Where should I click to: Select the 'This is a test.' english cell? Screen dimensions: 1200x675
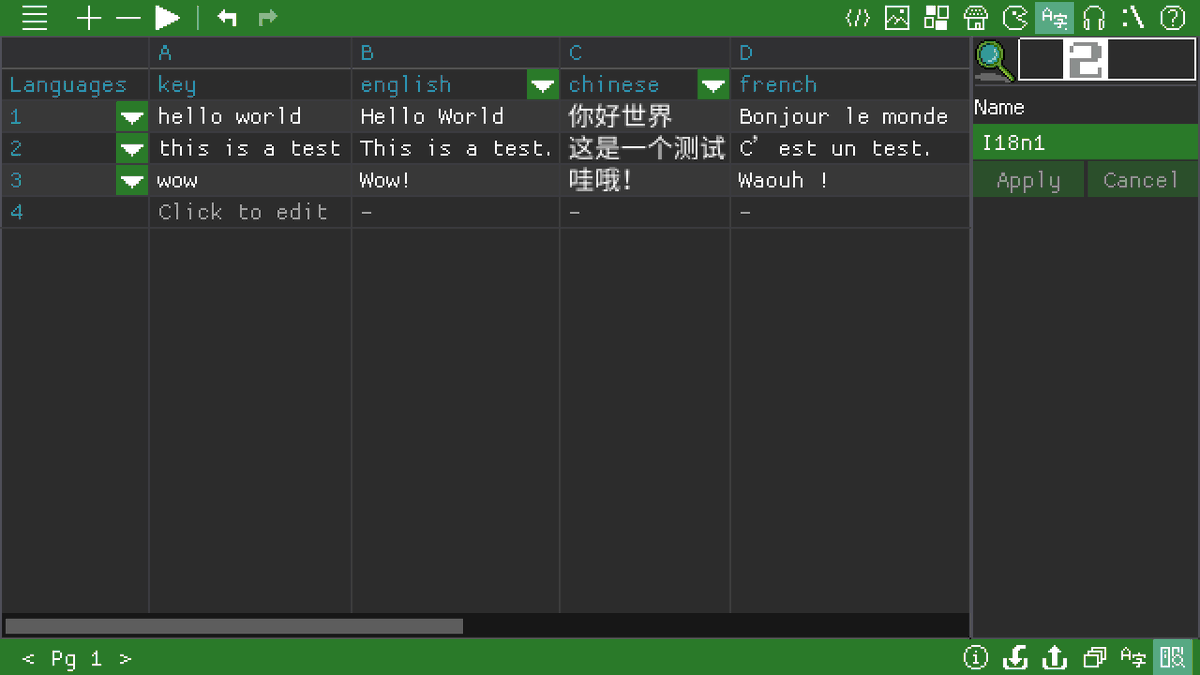coord(455,148)
